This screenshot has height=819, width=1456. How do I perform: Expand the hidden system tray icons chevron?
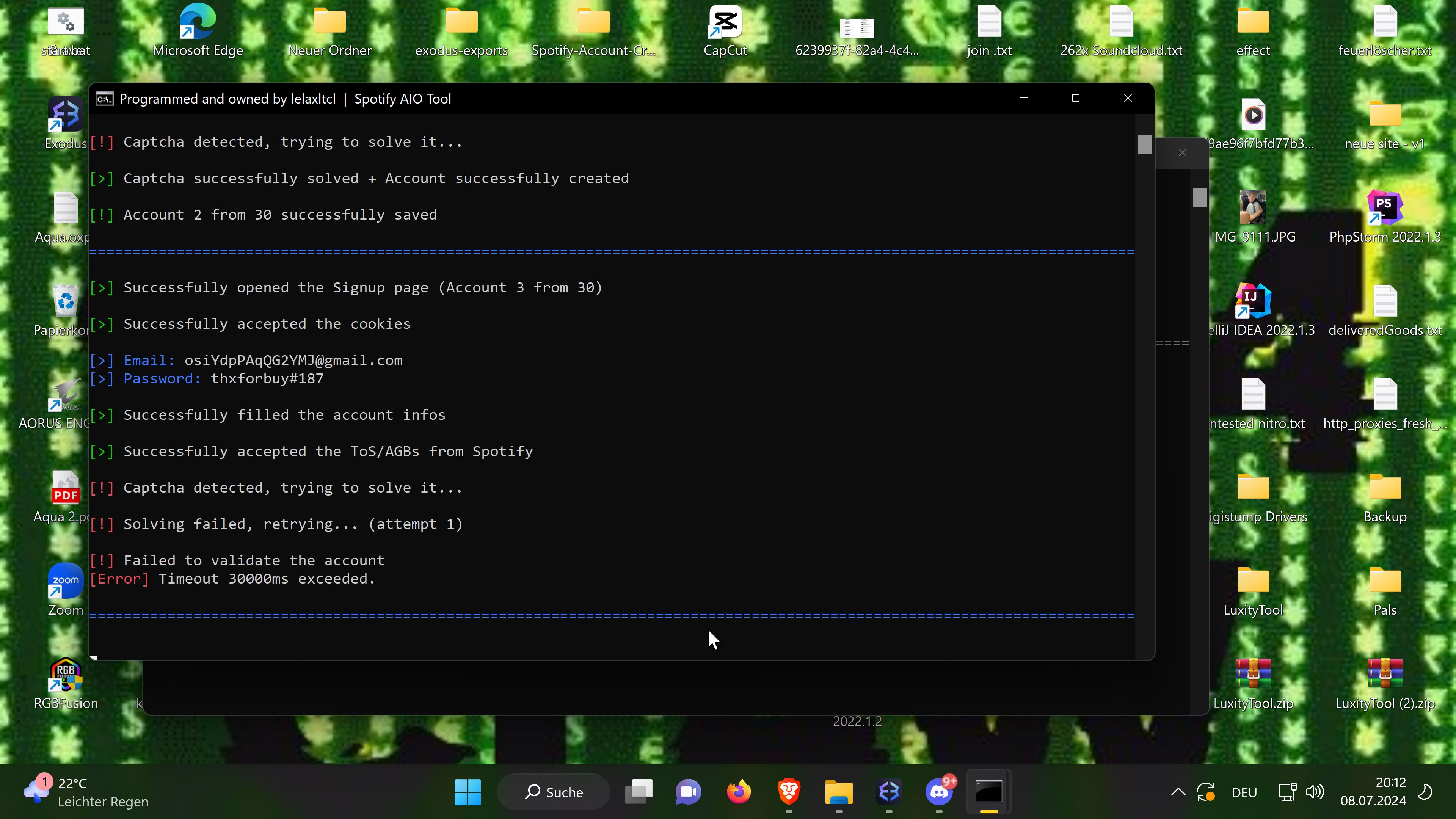click(x=1178, y=791)
